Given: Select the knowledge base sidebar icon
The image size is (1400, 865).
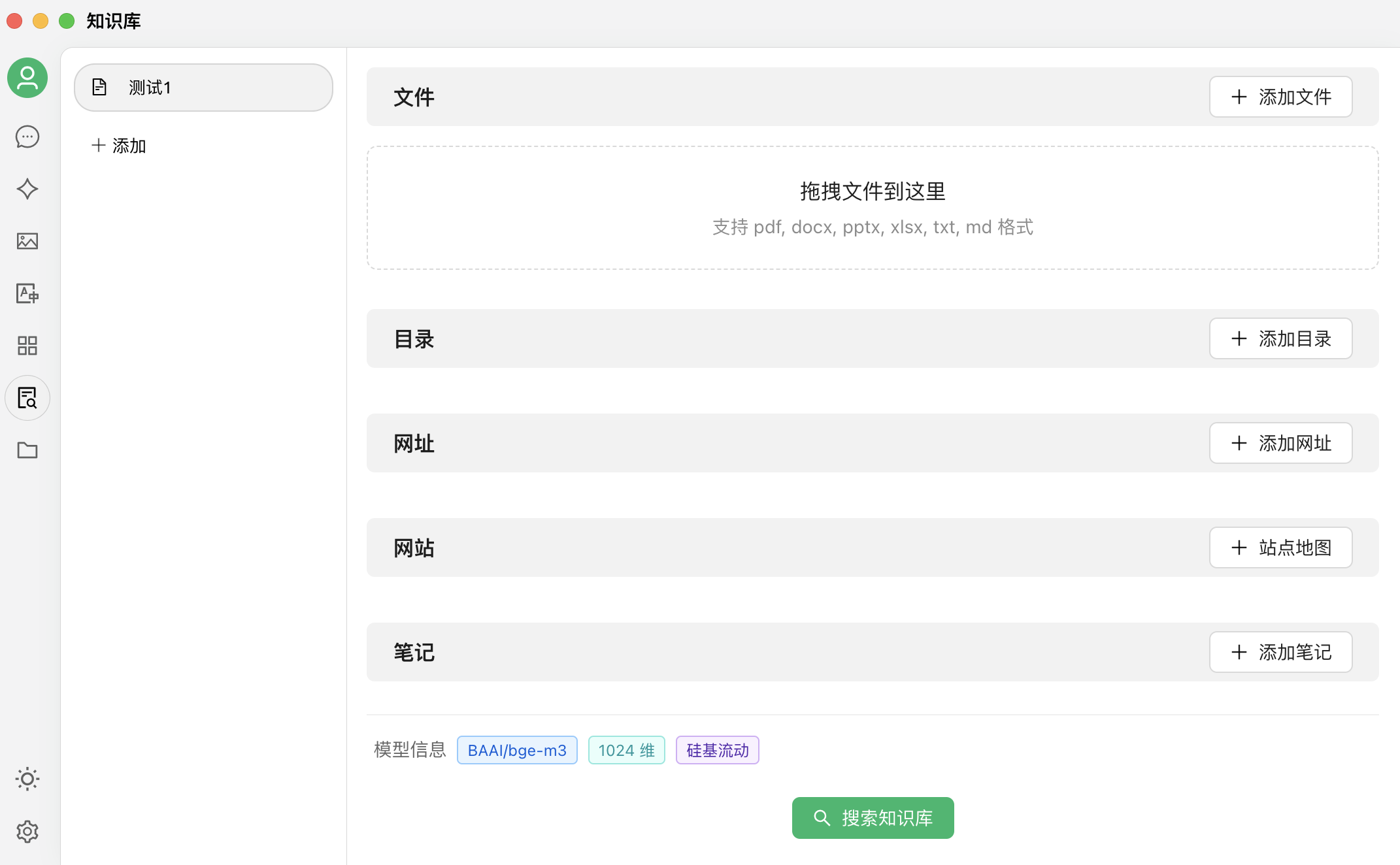Looking at the screenshot, I should pos(27,398).
